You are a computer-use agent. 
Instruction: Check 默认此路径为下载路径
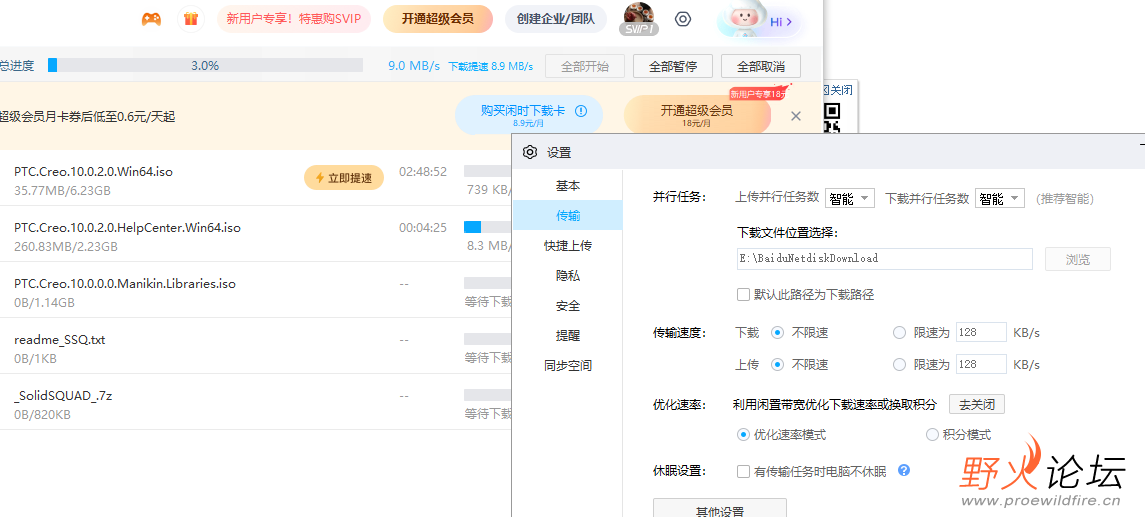click(x=743, y=295)
